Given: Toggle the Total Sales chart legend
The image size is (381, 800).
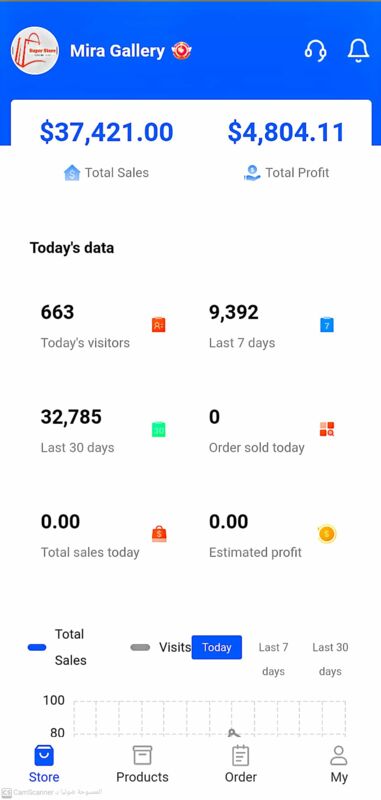Looking at the screenshot, I should (57, 647).
